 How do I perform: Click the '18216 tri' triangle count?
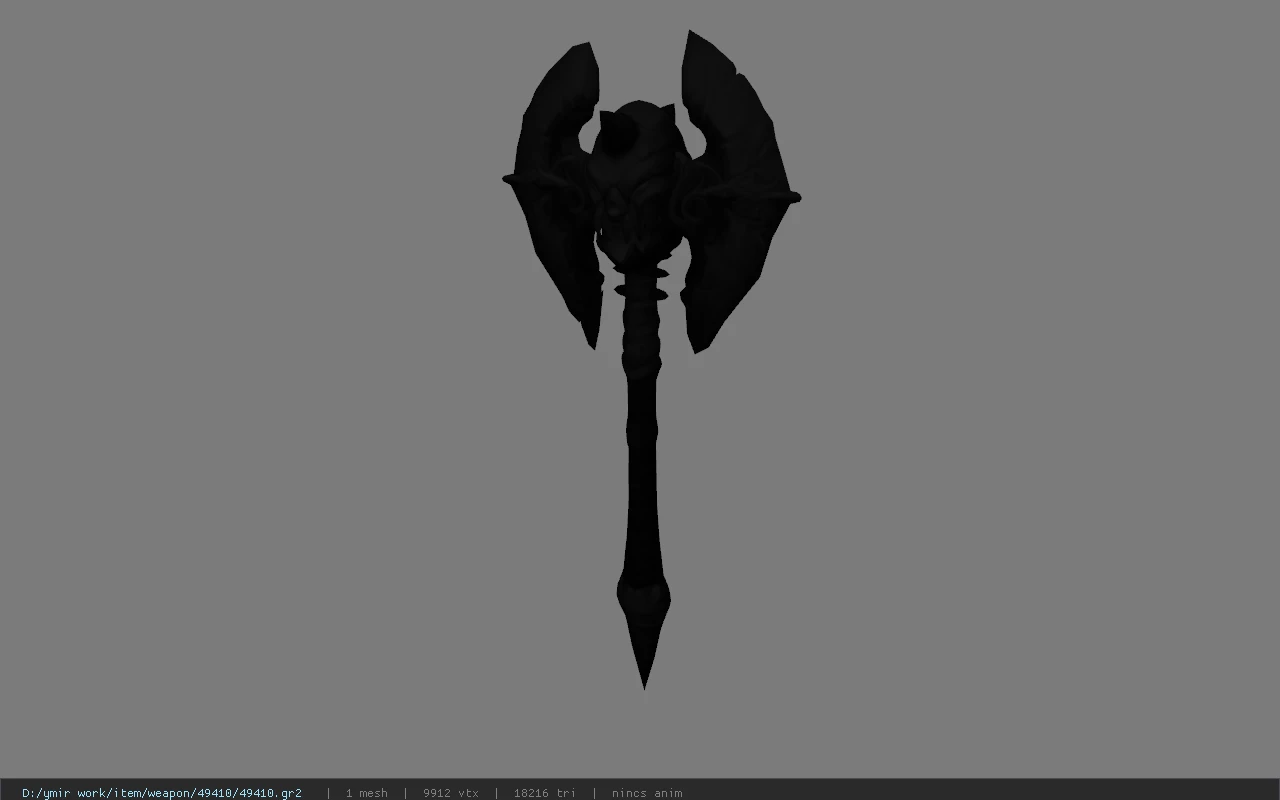(x=545, y=793)
